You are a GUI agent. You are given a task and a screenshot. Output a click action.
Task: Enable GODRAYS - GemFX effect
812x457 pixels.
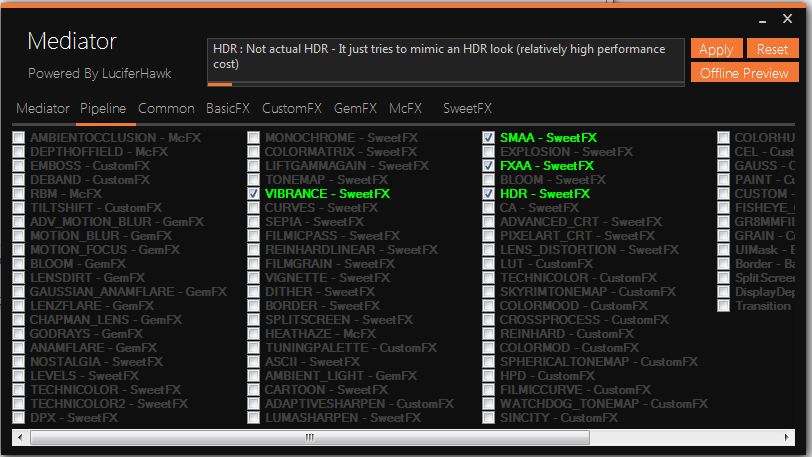tap(19, 334)
